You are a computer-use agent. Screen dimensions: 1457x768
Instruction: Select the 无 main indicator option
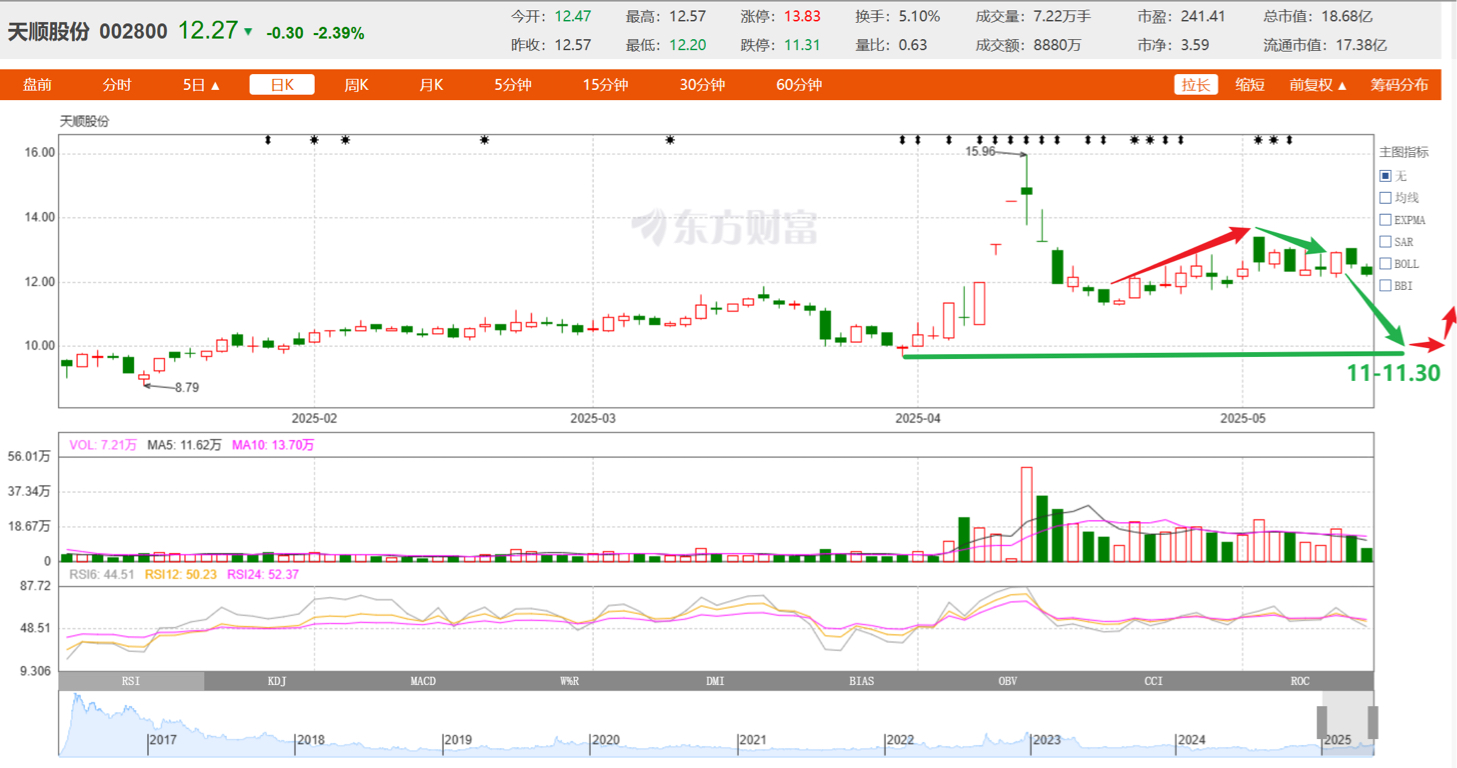tap(1385, 176)
